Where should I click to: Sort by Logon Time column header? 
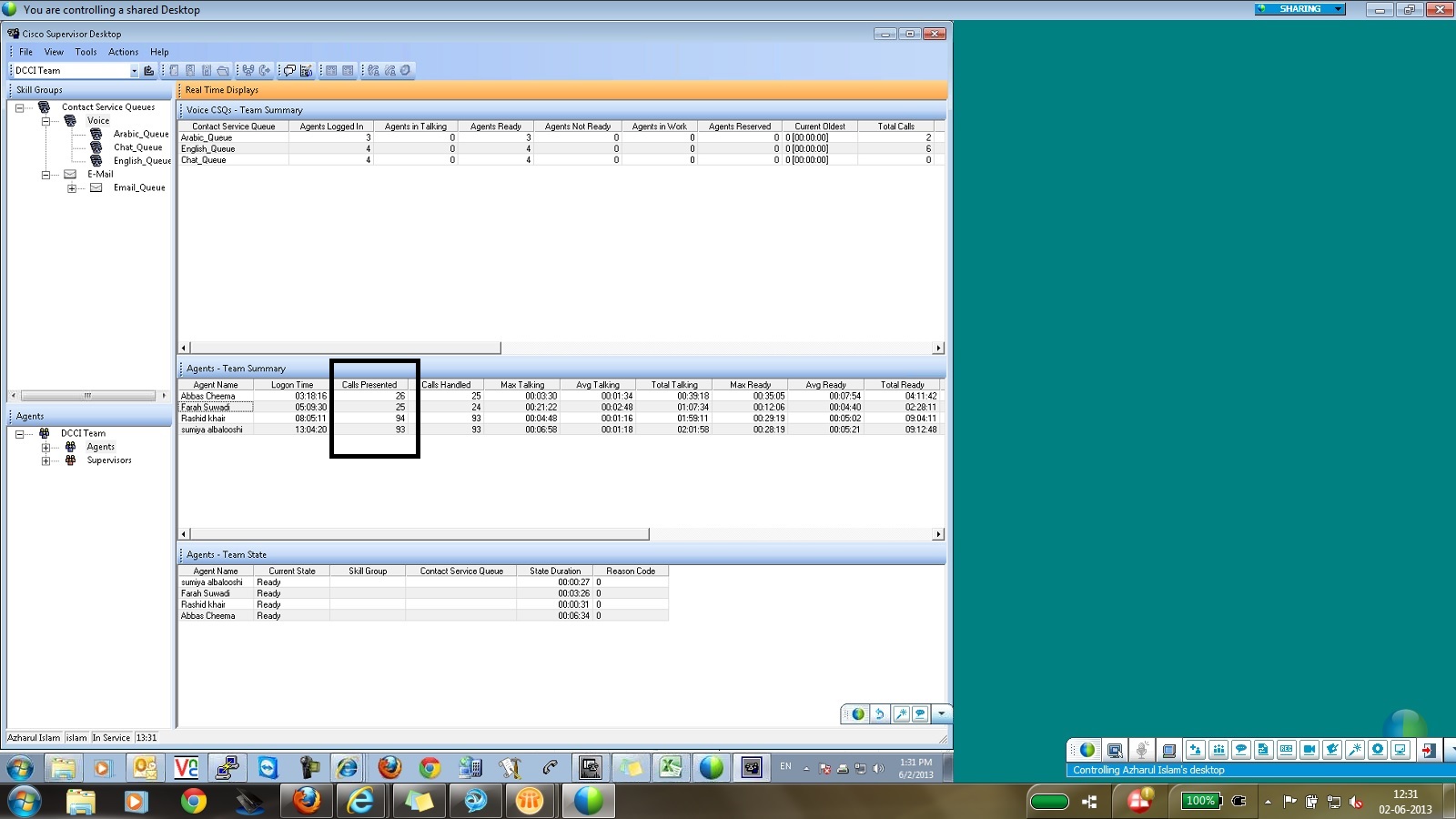[292, 385]
